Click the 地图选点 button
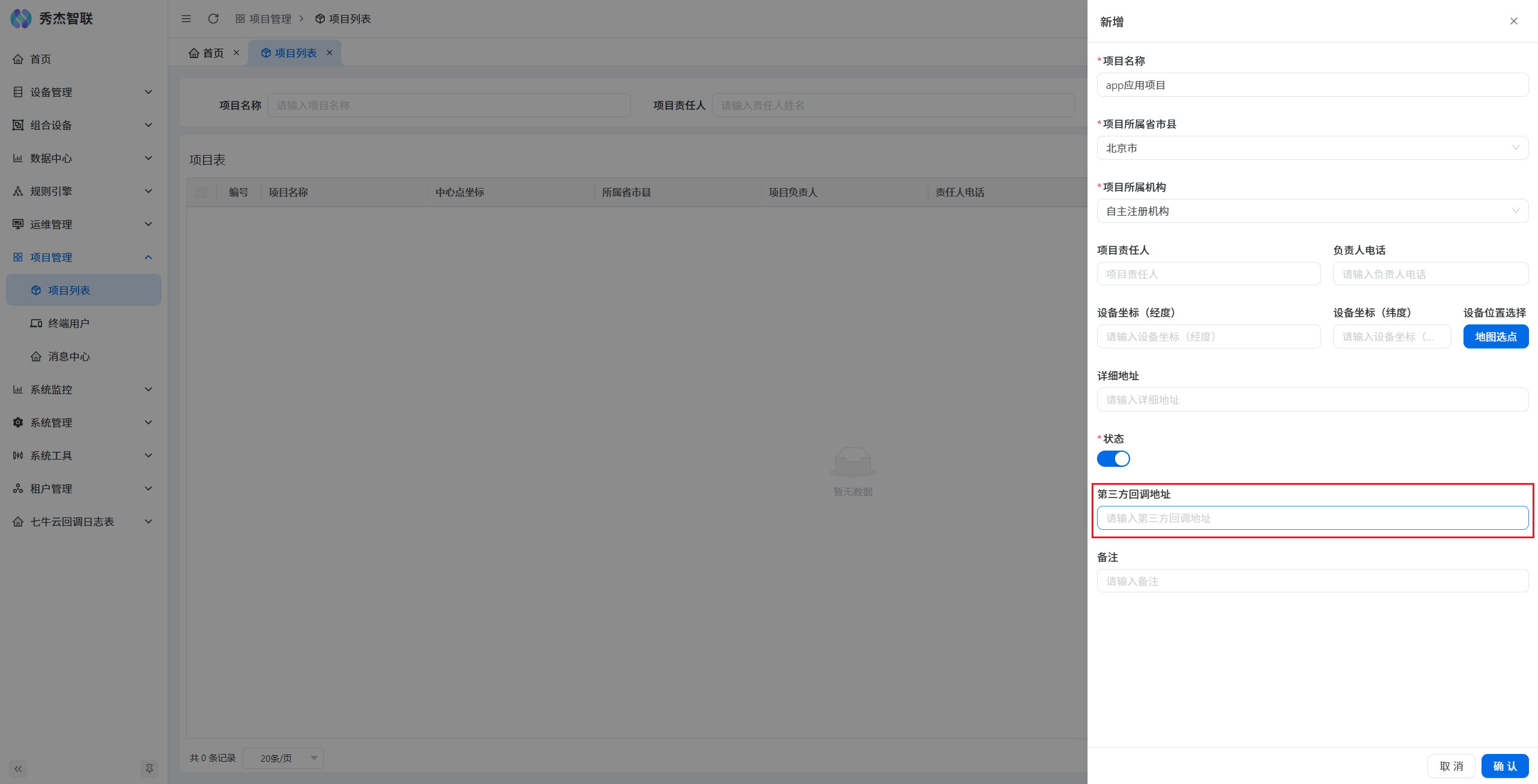The width and height of the screenshot is (1538, 784). click(x=1495, y=336)
